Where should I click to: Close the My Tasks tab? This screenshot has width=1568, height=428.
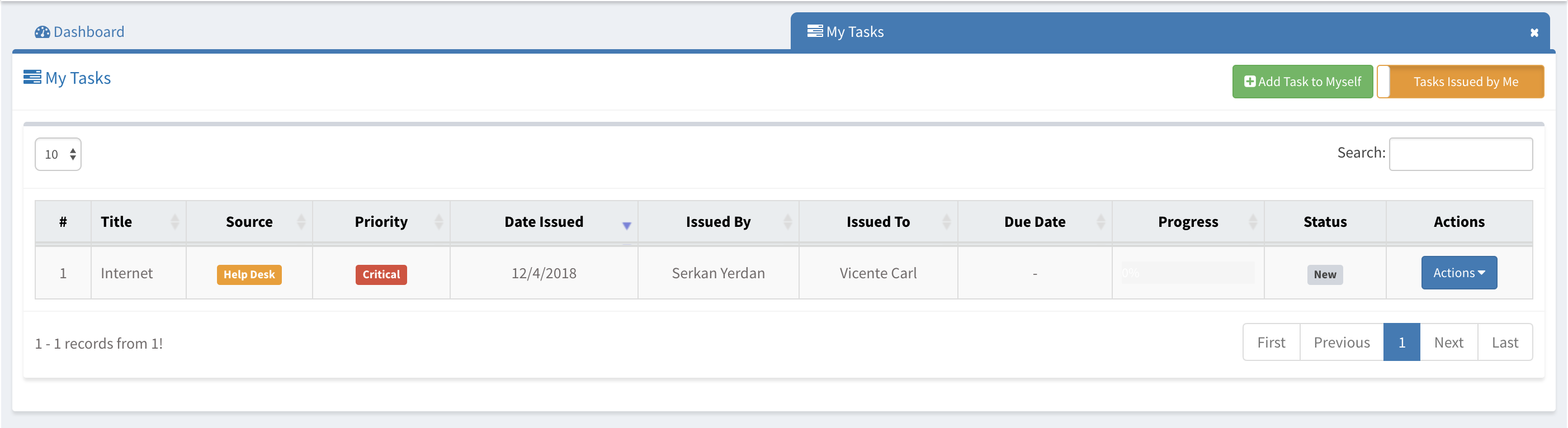(x=1534, y=33)
